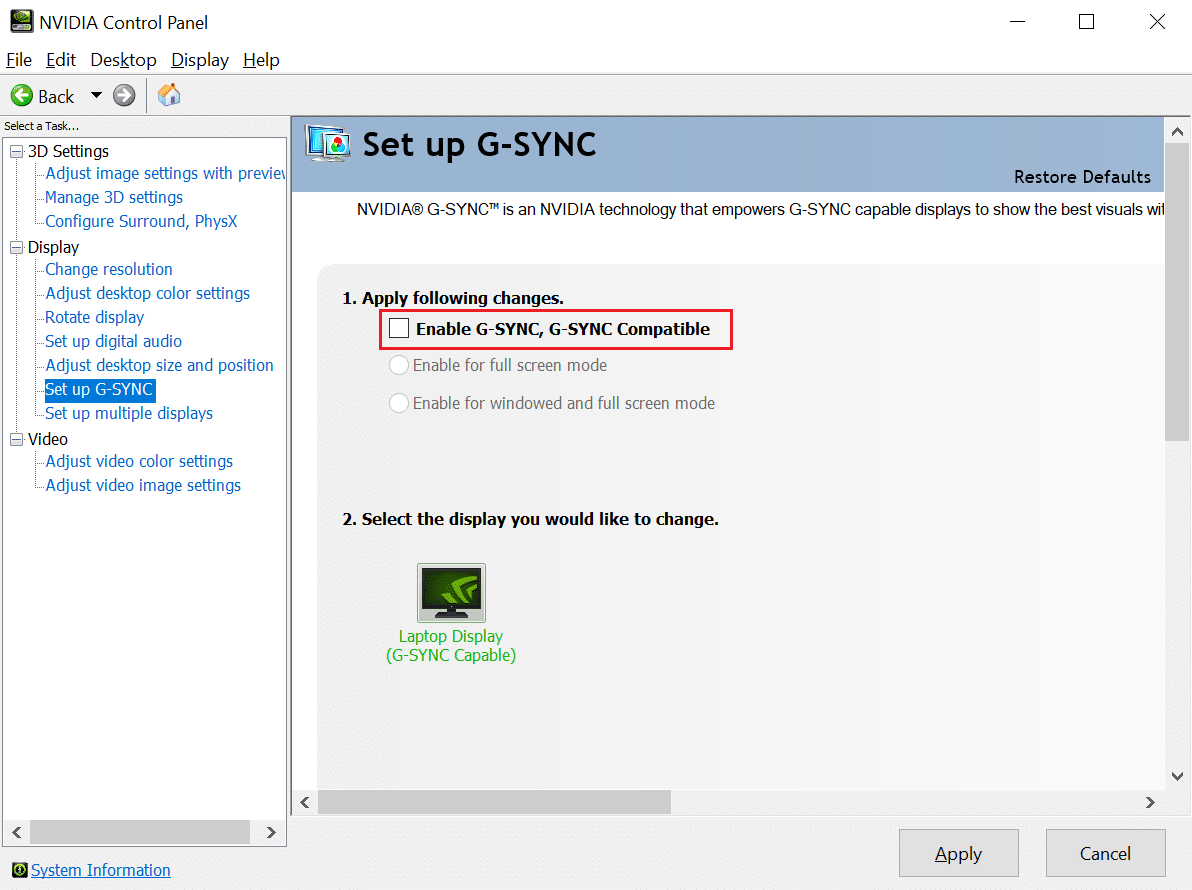Viewport: 1192px width, 890px height.
Task: Select Manage 3D settings in sidebar
Action: coord(113,197)
